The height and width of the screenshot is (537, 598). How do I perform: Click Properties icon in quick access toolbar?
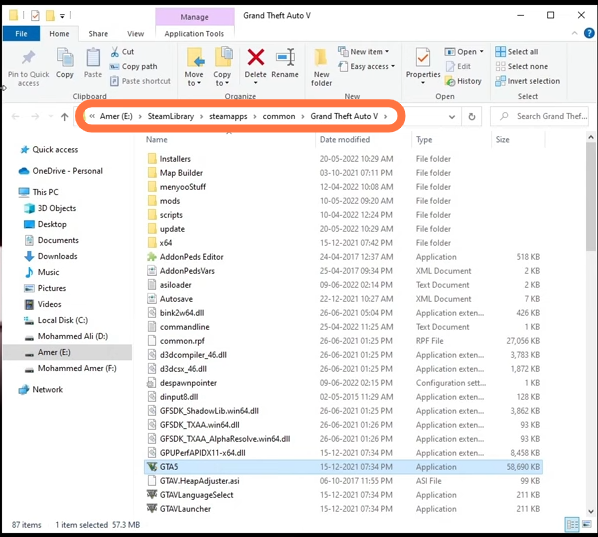pyautogui.click(x=35, y=16)
